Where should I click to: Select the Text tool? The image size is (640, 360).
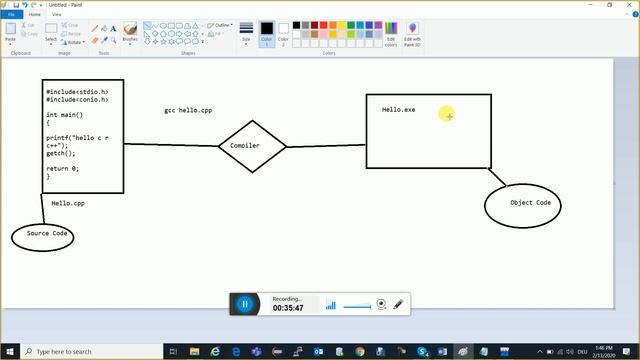(113, 29)
